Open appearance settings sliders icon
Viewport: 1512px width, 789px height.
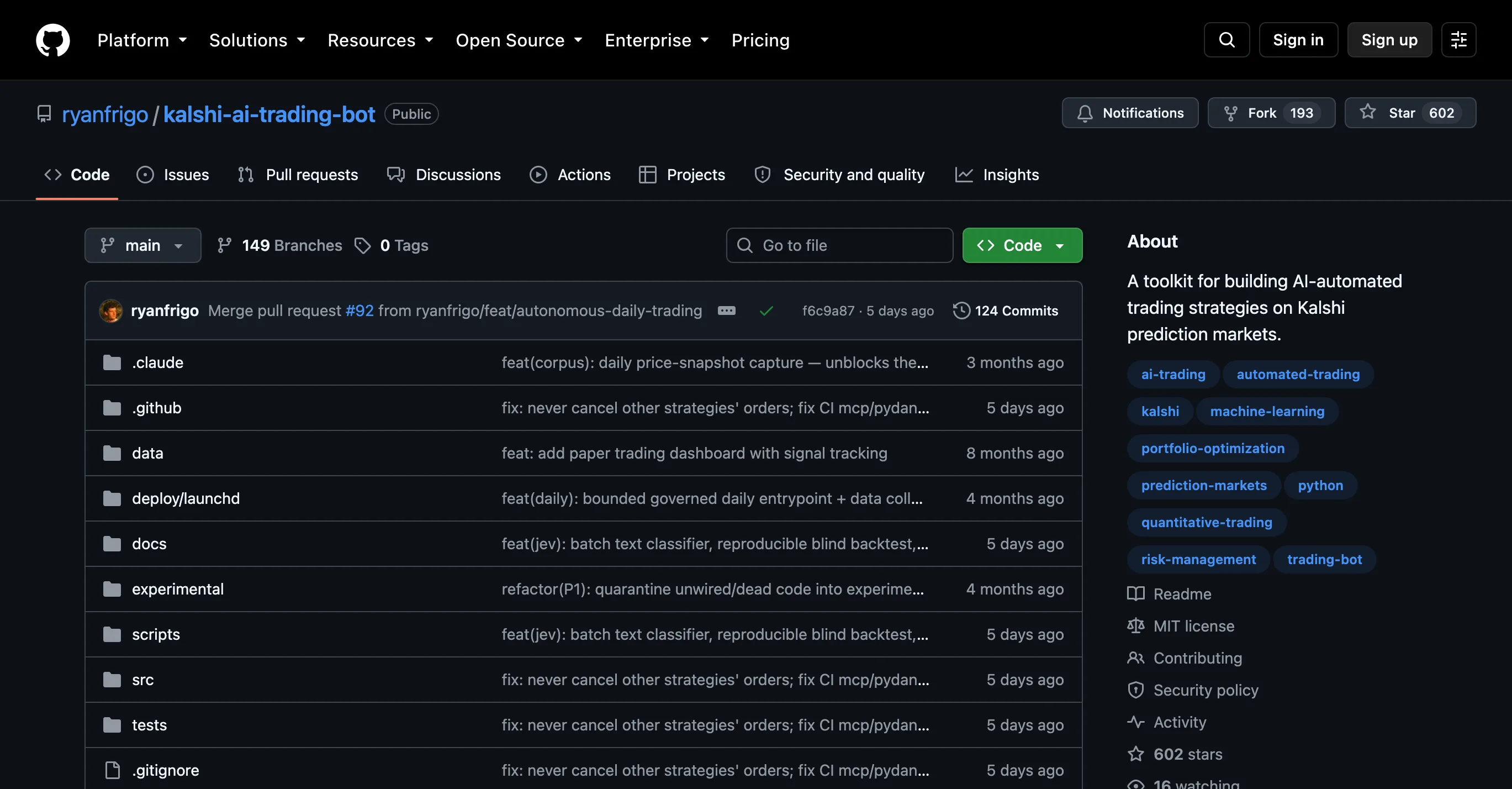point(1458,40)
